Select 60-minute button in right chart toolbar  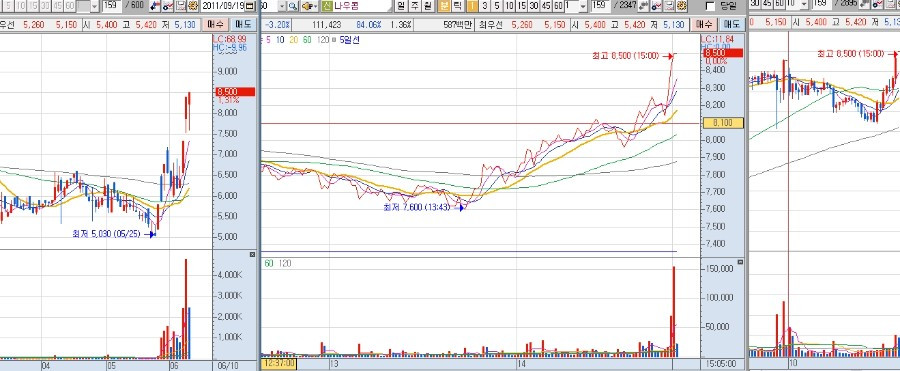(779, 4)
